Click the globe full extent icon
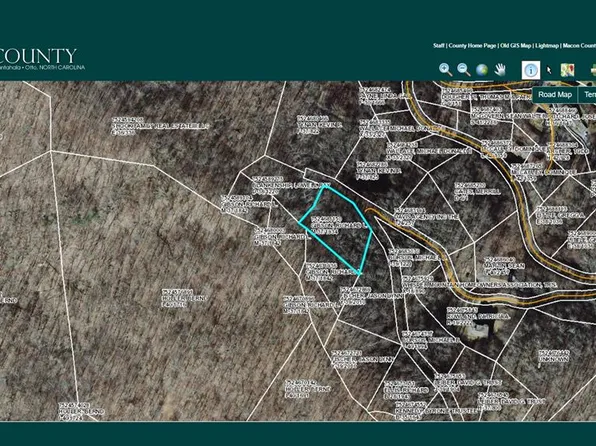The image size is (596, 446). point(482,70)
